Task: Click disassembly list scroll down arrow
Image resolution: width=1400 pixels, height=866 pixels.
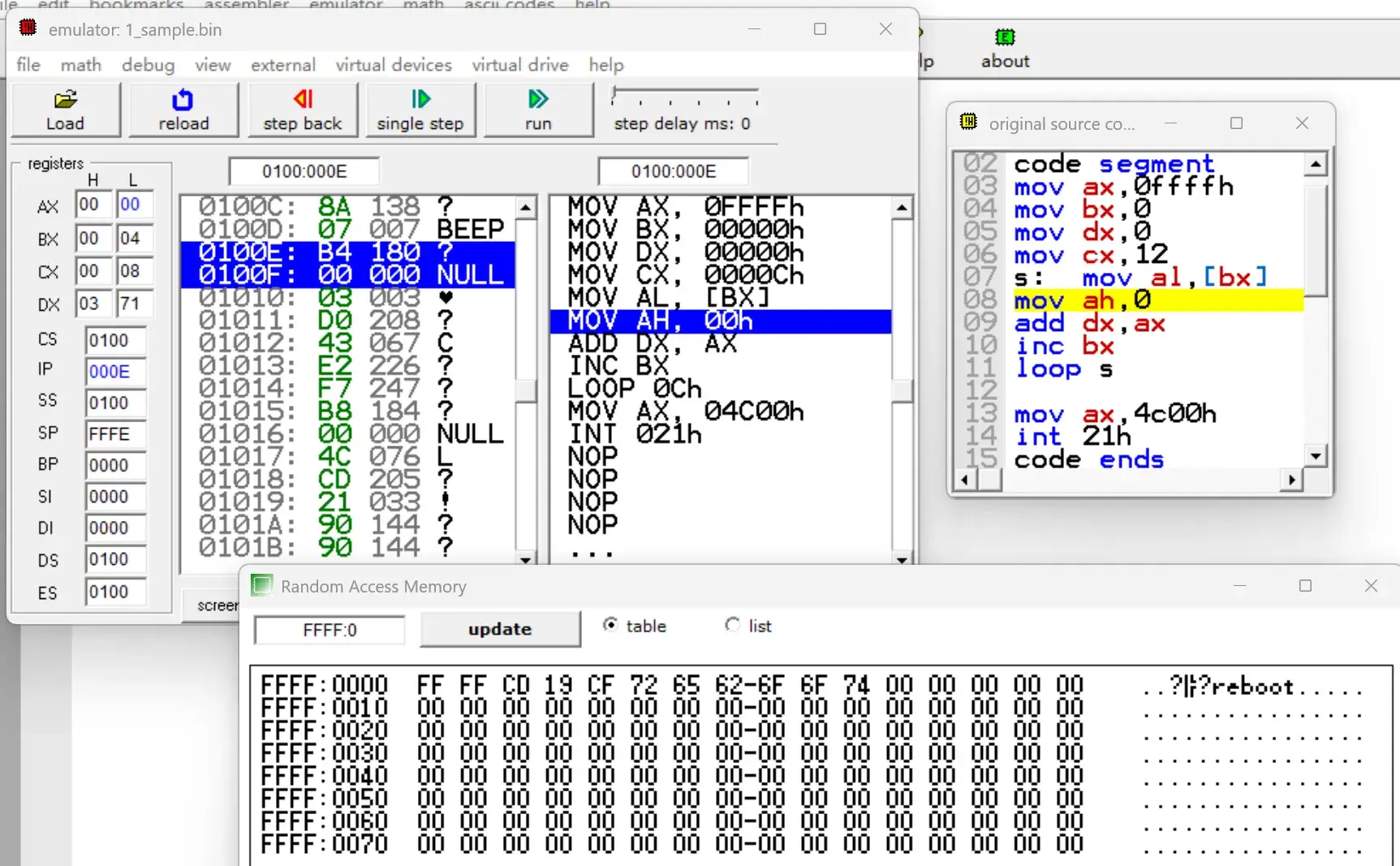Action: [902, 558]
